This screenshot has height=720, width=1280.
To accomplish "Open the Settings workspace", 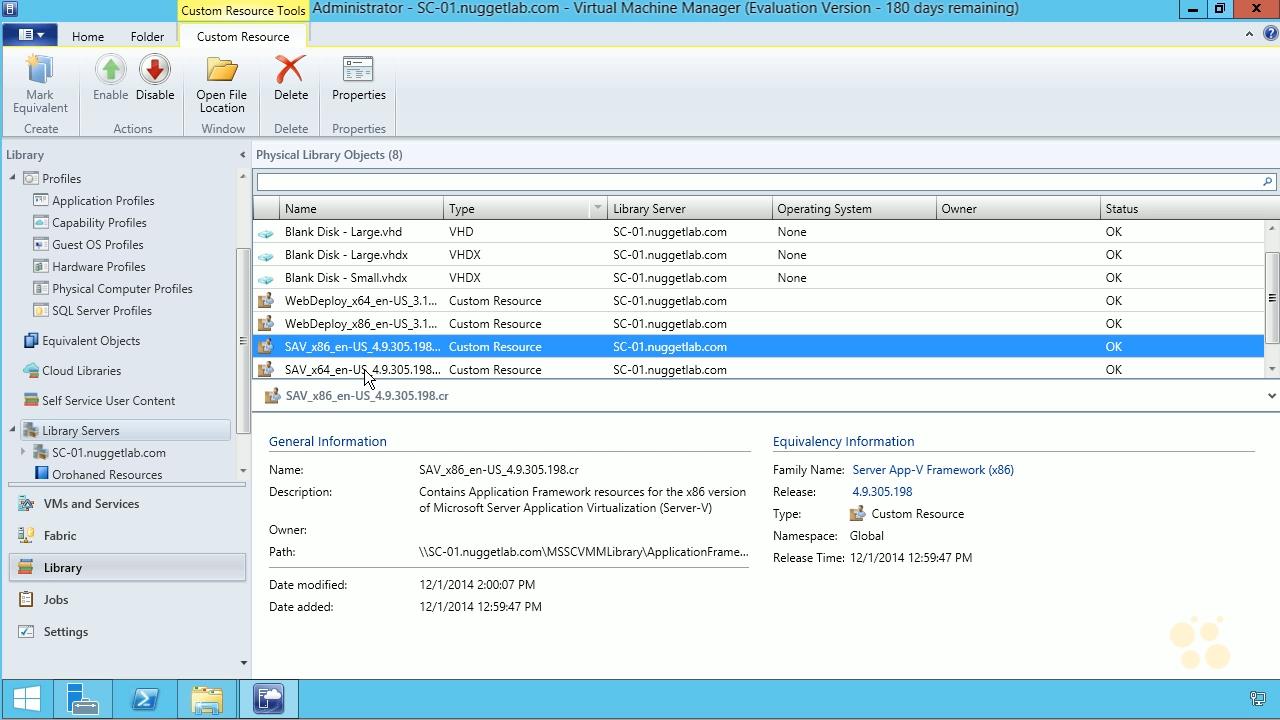I will (65, 631).
